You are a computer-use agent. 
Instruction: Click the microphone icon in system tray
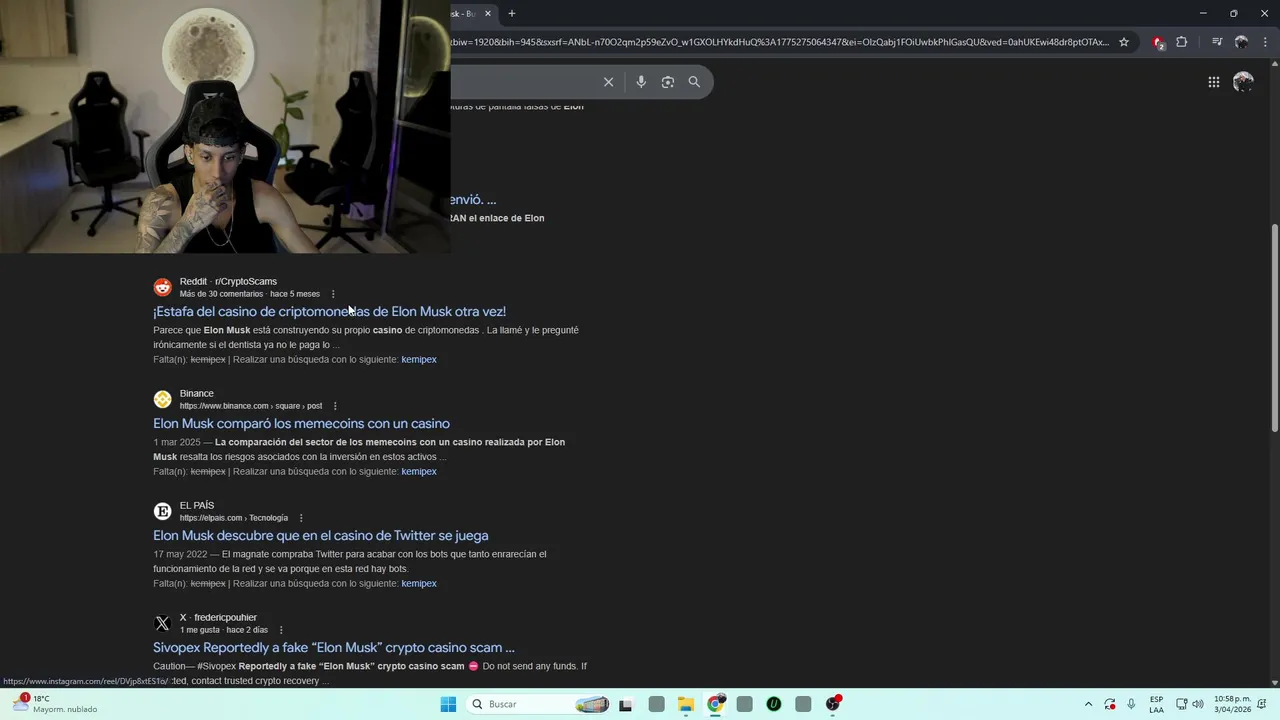click(x=1131, y=704)
